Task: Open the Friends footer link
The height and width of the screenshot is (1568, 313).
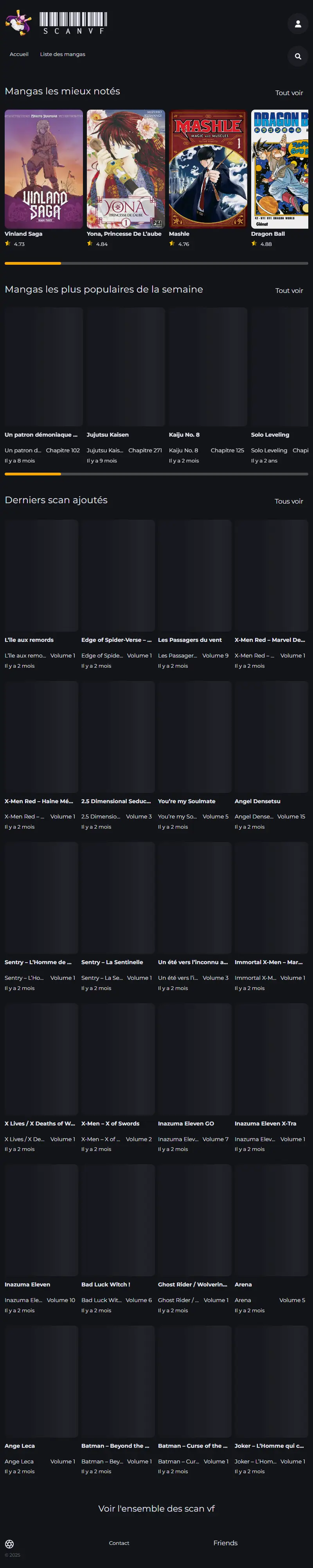Action: point(225,1543)
